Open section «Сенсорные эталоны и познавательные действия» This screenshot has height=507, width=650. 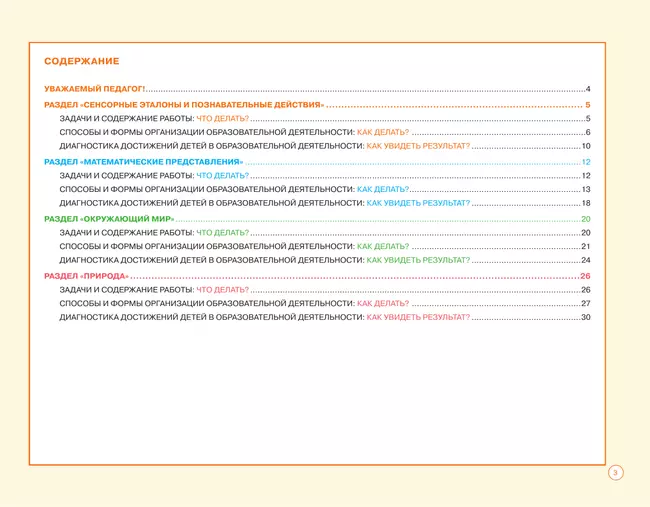click(184, 104)
